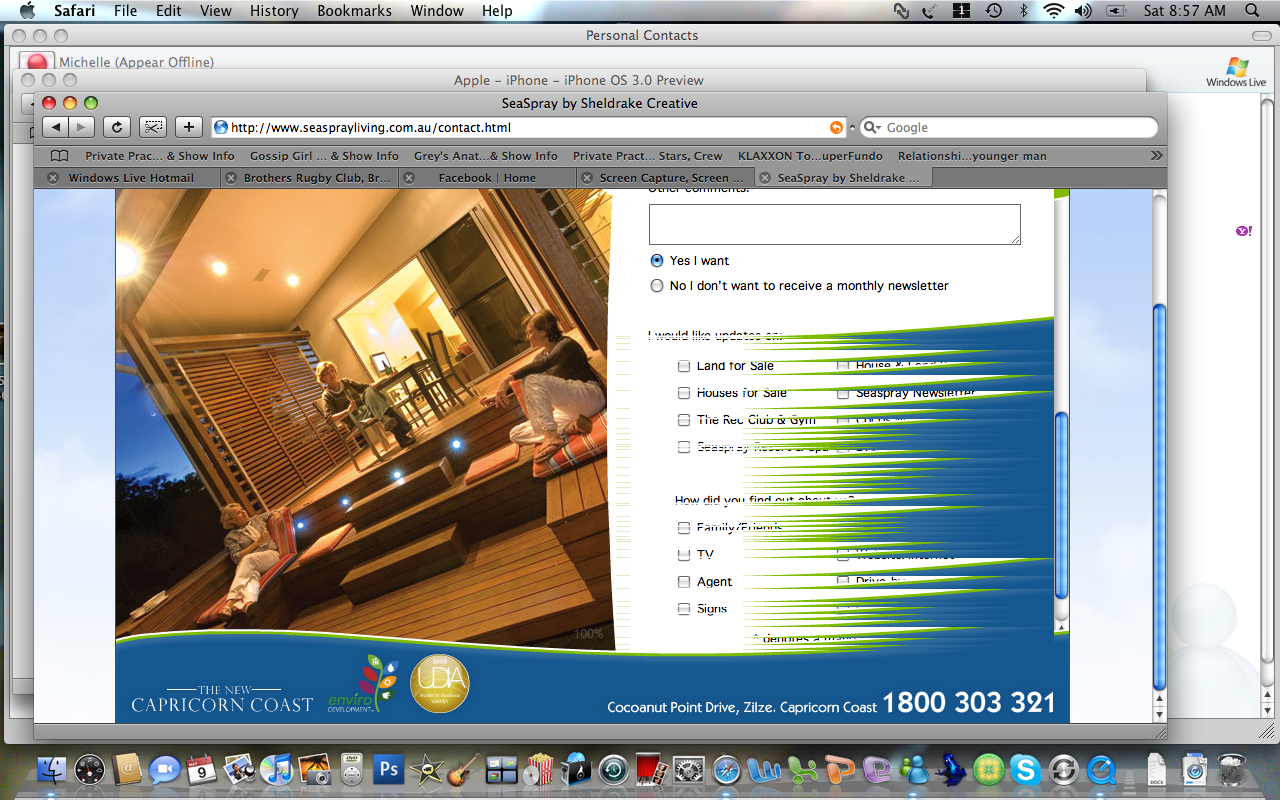
Task: Open Safari compass icon in the Dock
Action: click(726, 769)
